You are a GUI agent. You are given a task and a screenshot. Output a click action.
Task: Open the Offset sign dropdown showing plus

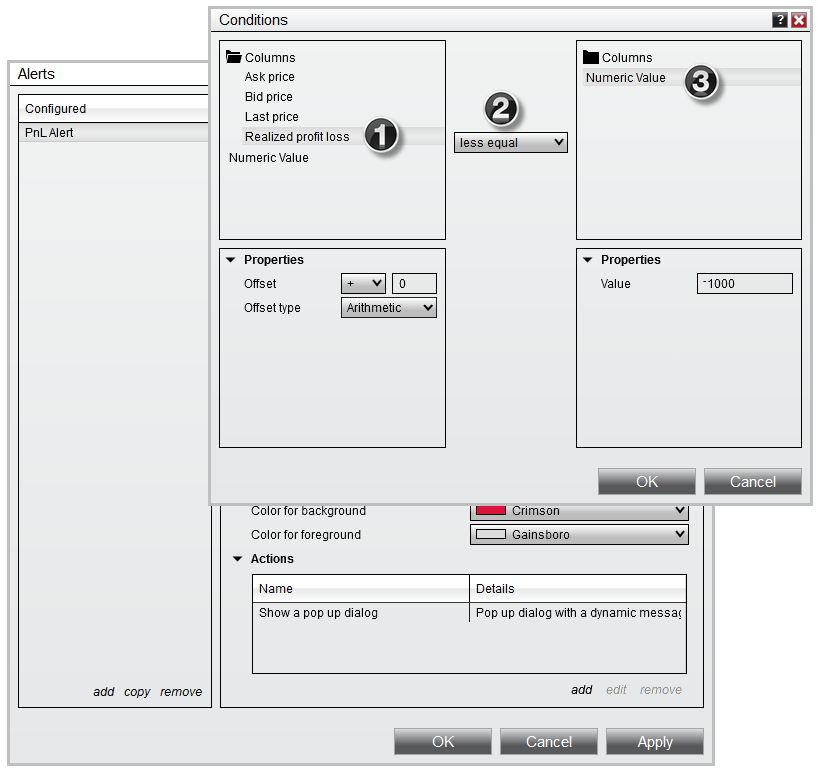[363, 283]
